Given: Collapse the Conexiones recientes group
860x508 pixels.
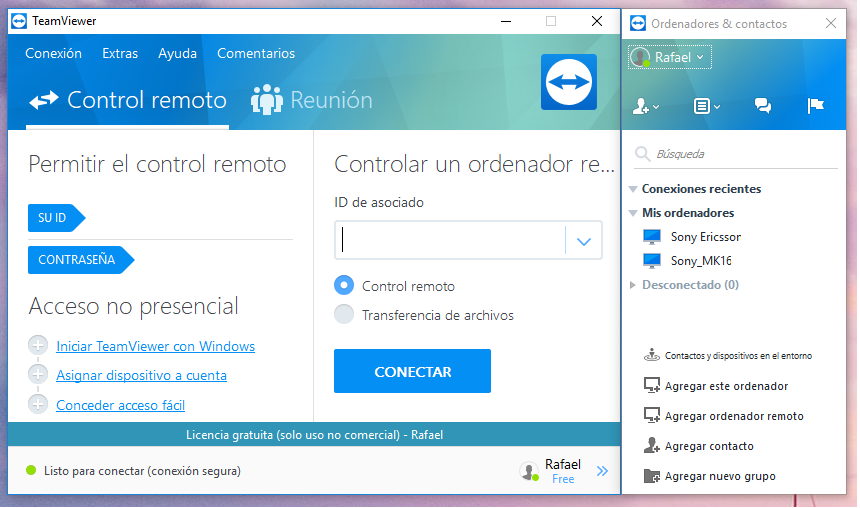Looking at the screenshot, I should (632, 189).
